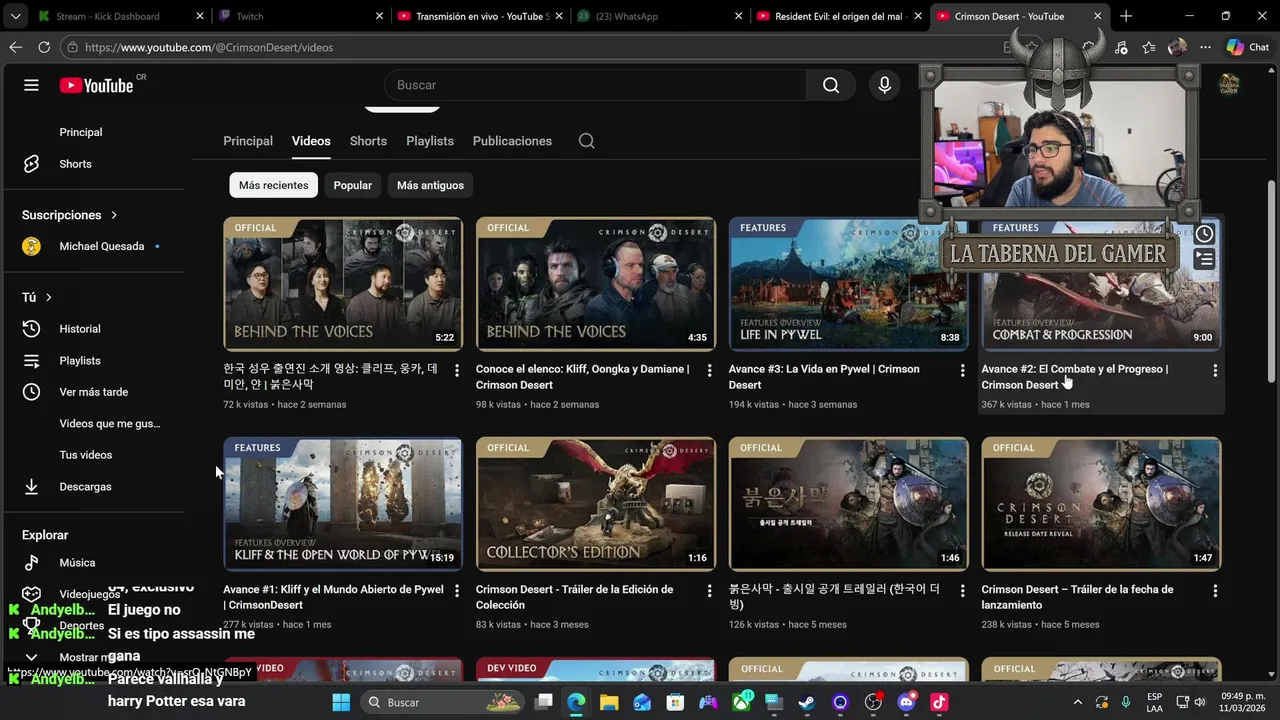
Task: Open the Edge settings ellipsis menu
Action: click(1205, 47)
